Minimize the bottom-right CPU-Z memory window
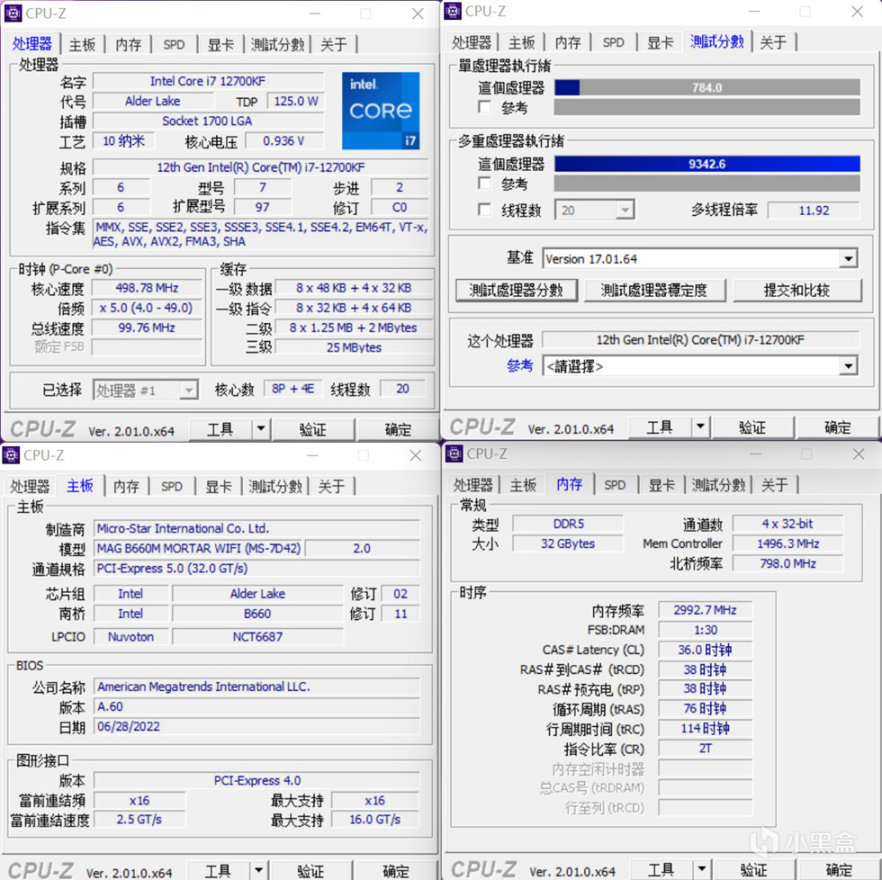The image size is (882, 880). pos(755,454)
